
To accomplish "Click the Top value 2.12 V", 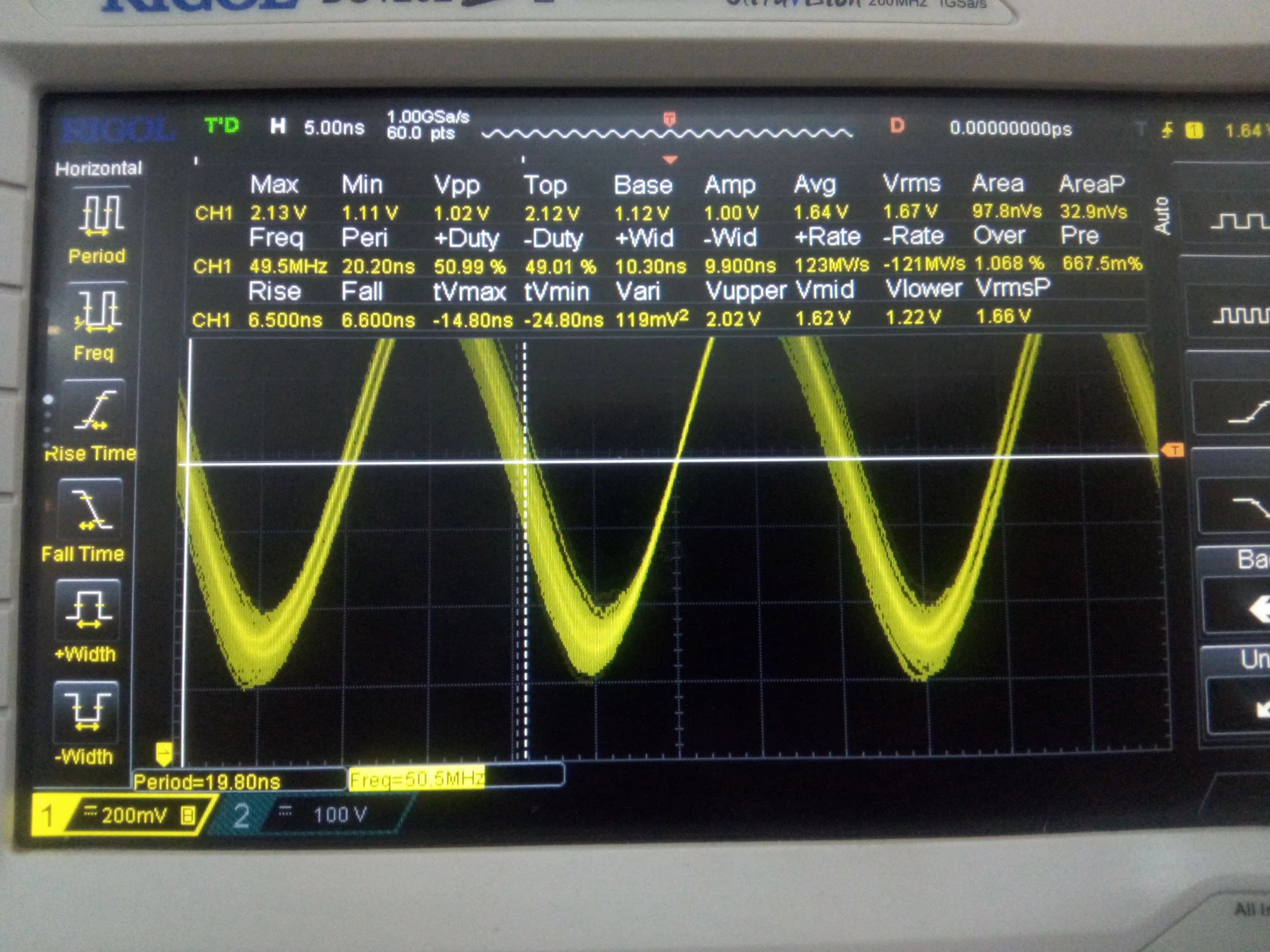I will (552, 214).
